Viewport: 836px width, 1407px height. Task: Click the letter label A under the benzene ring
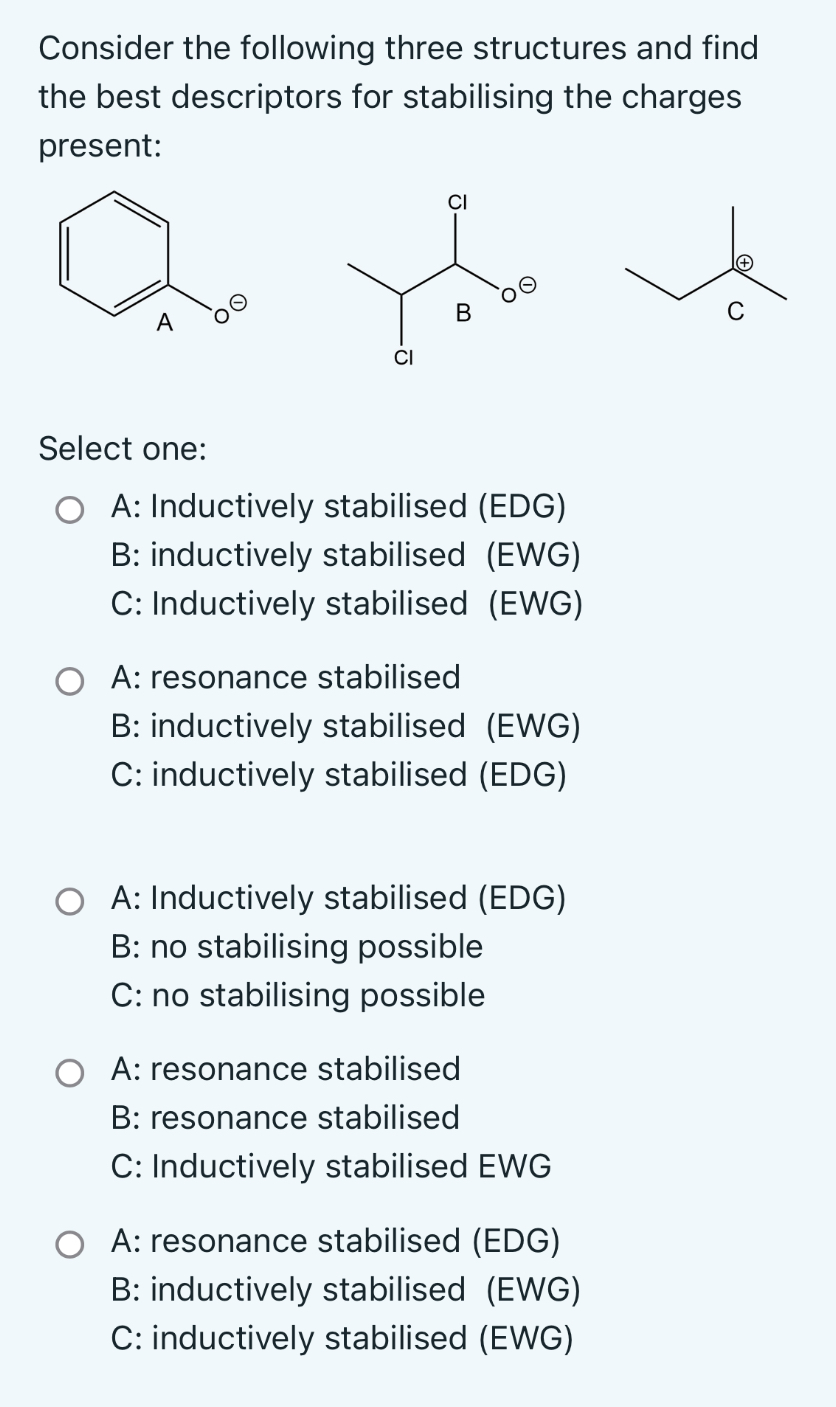[x=165, y=322]
